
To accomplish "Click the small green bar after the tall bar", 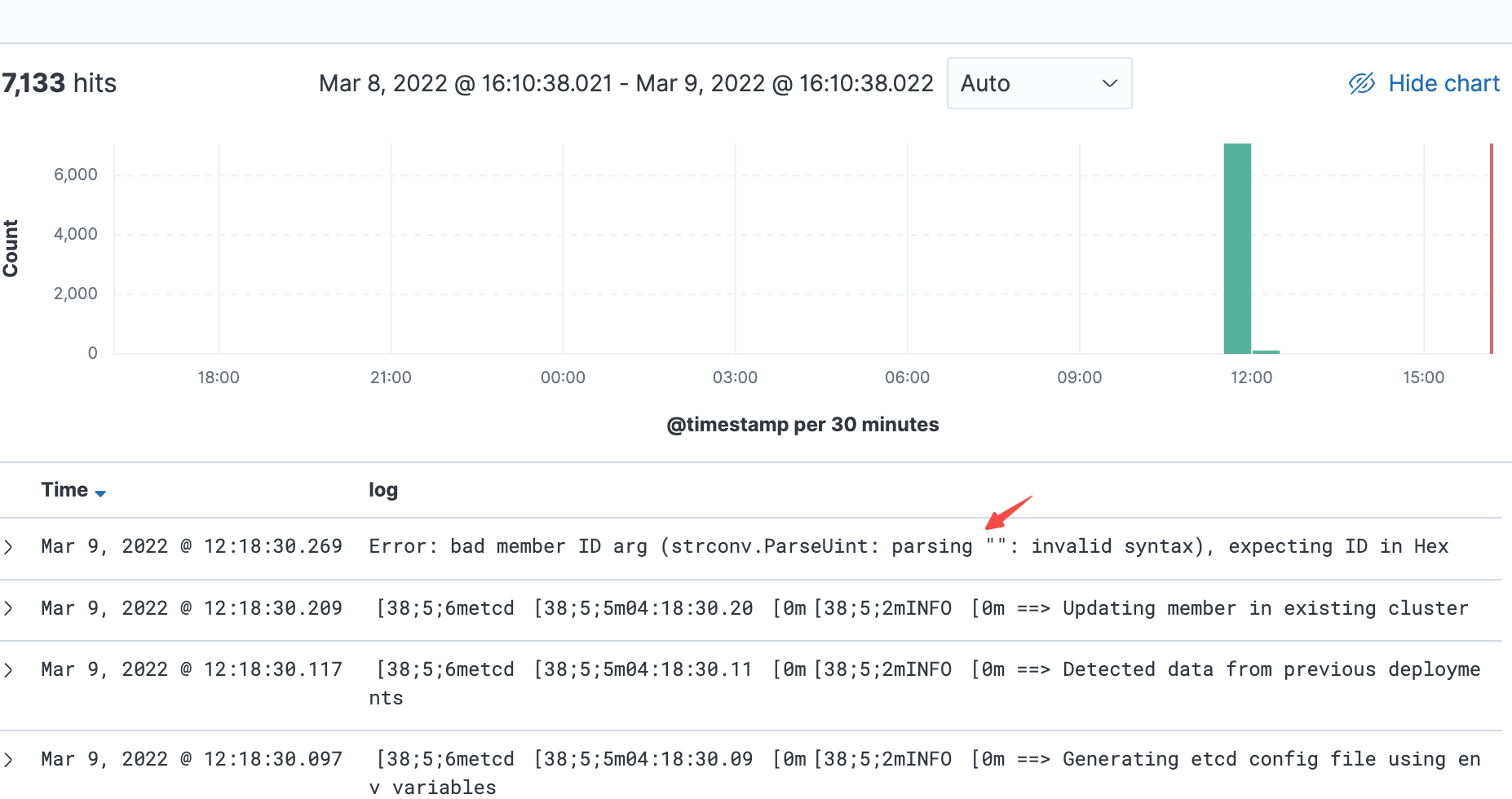I will (1265, 351).
